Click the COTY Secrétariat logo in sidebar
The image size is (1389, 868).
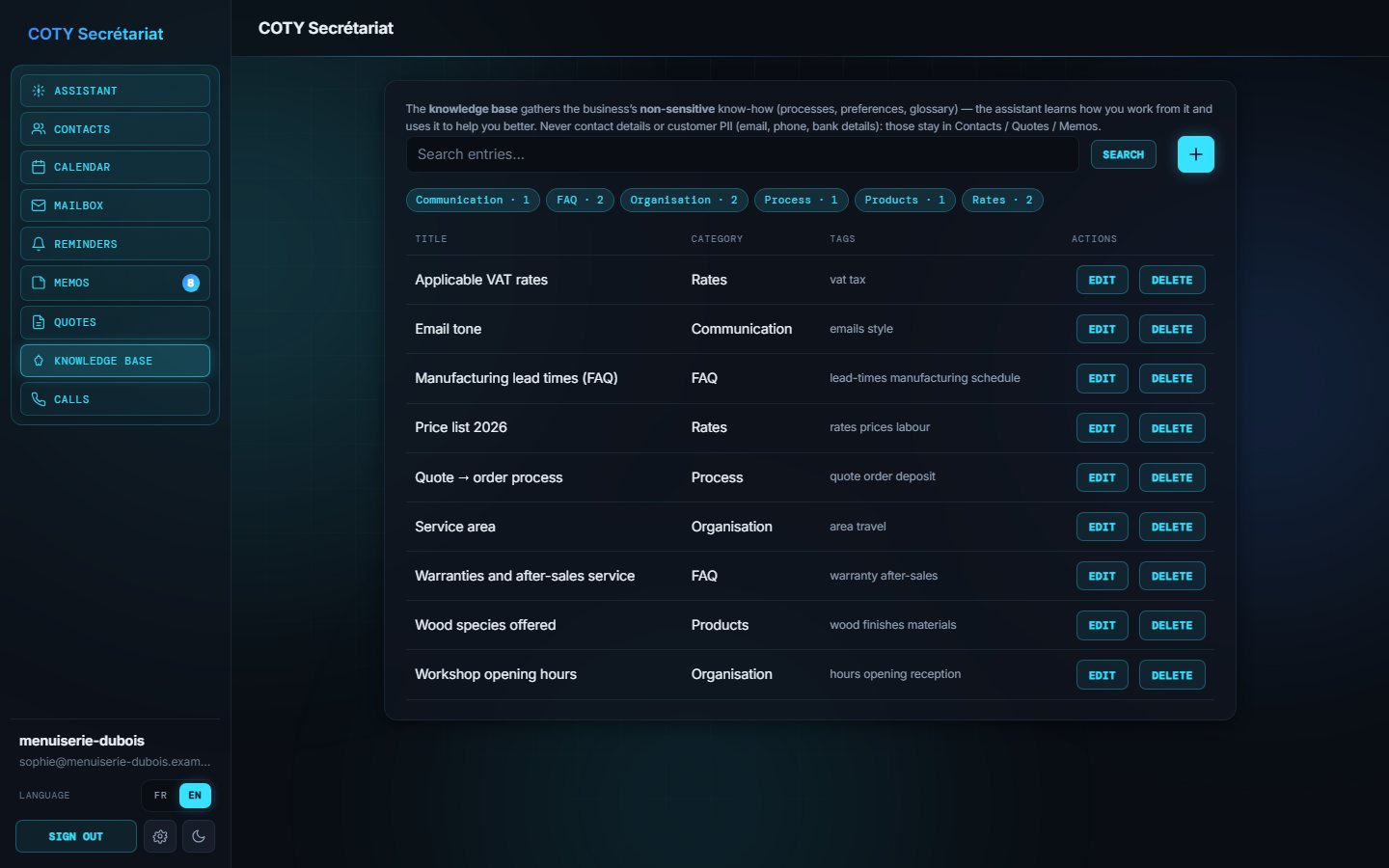coord(95,34)
